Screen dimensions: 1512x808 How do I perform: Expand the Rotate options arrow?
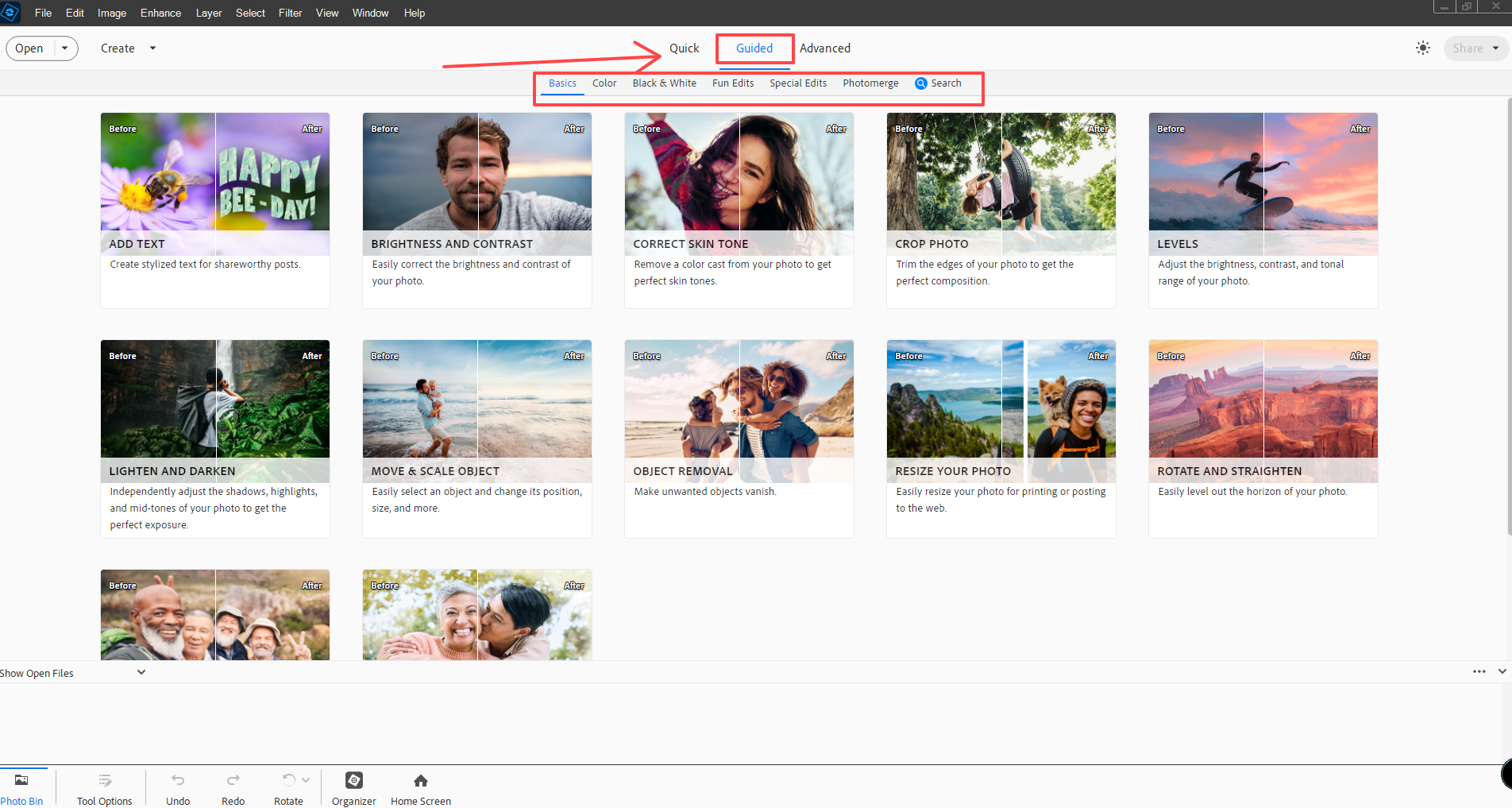(306, 779)
